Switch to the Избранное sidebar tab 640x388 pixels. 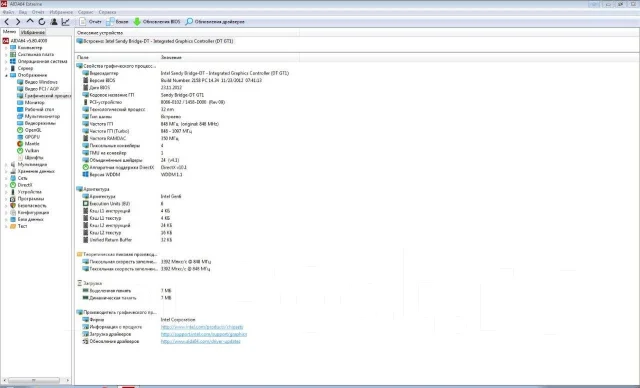point(33,32)
